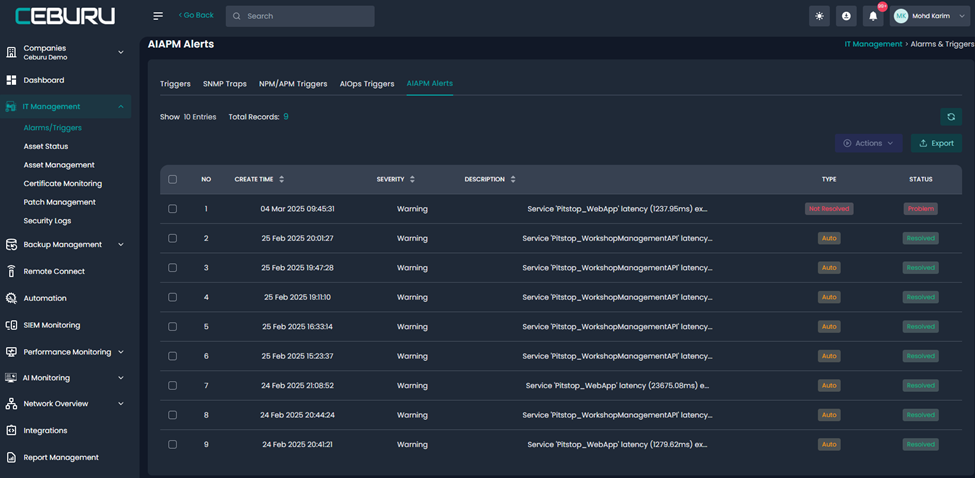Screen dimensions: 975x478
Task: Open the IT Management breadcrumb link
Action: [873, 44]
